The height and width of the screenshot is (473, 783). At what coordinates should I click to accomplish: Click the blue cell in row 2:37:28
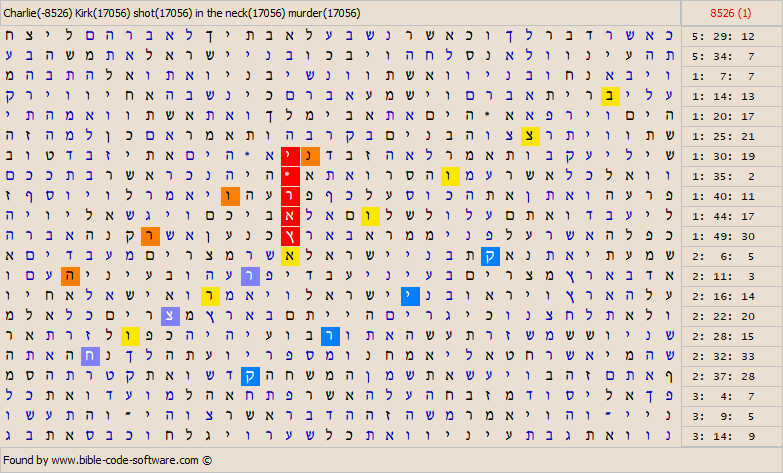tap(250, 376)
